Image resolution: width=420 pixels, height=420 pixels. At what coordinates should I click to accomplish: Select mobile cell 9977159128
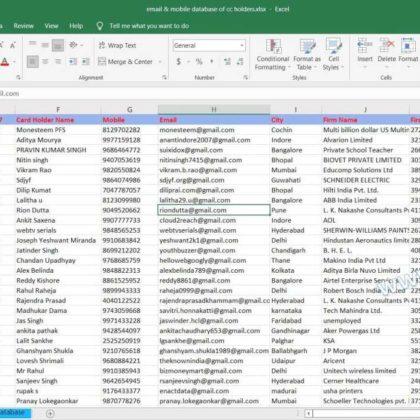tap(130, 140)
